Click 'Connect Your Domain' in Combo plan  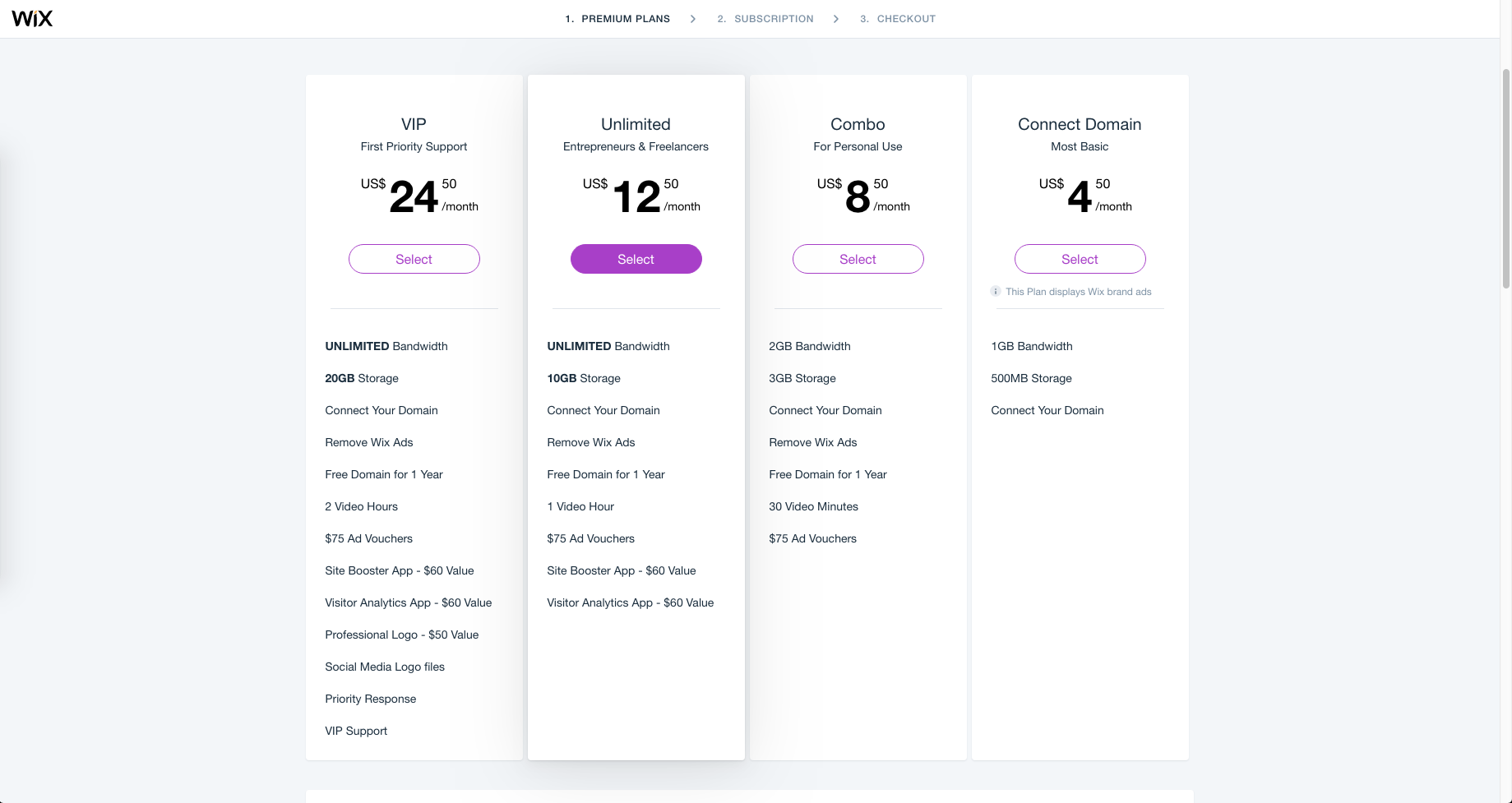825,410
